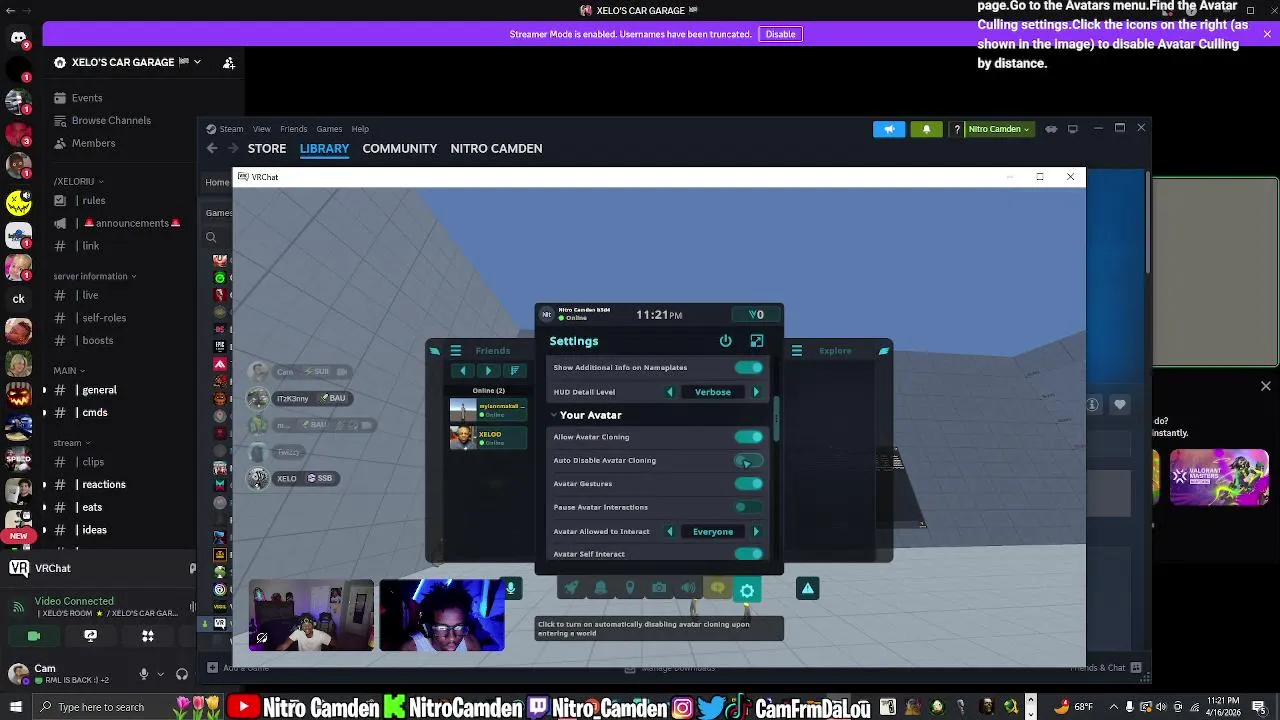Viewport: 1280px width, 720px height.
Task: Open the Discord activities button
Action: (x=147, y=636)
